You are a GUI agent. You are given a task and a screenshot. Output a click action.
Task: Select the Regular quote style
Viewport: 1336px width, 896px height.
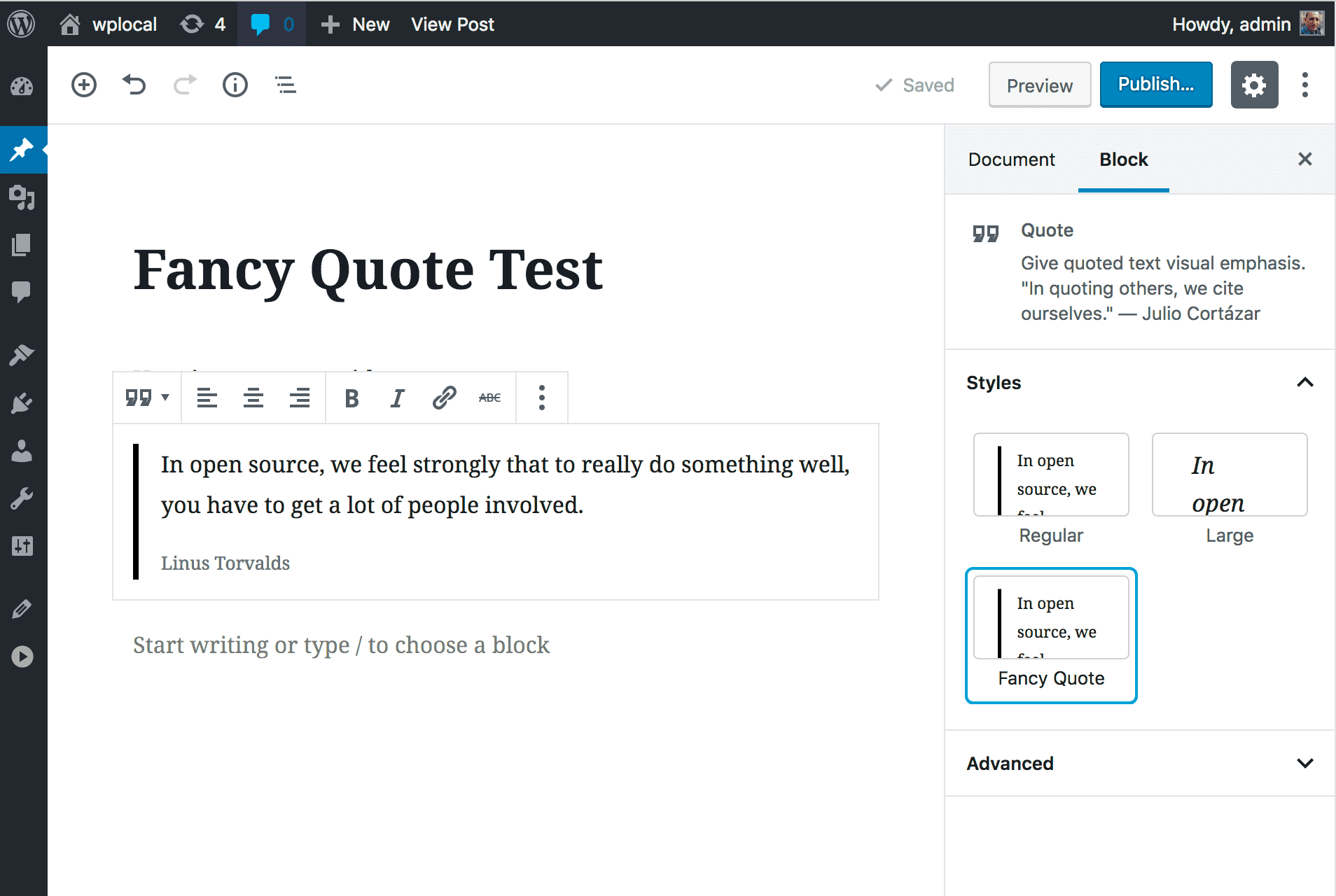1050,475
